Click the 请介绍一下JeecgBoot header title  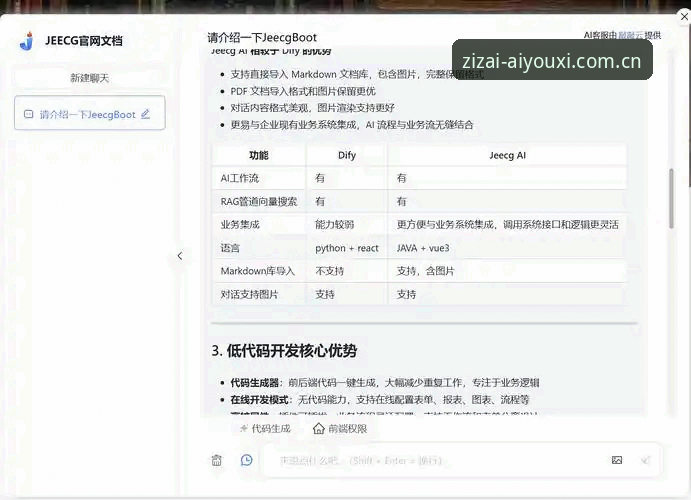(x=262, y=37)
